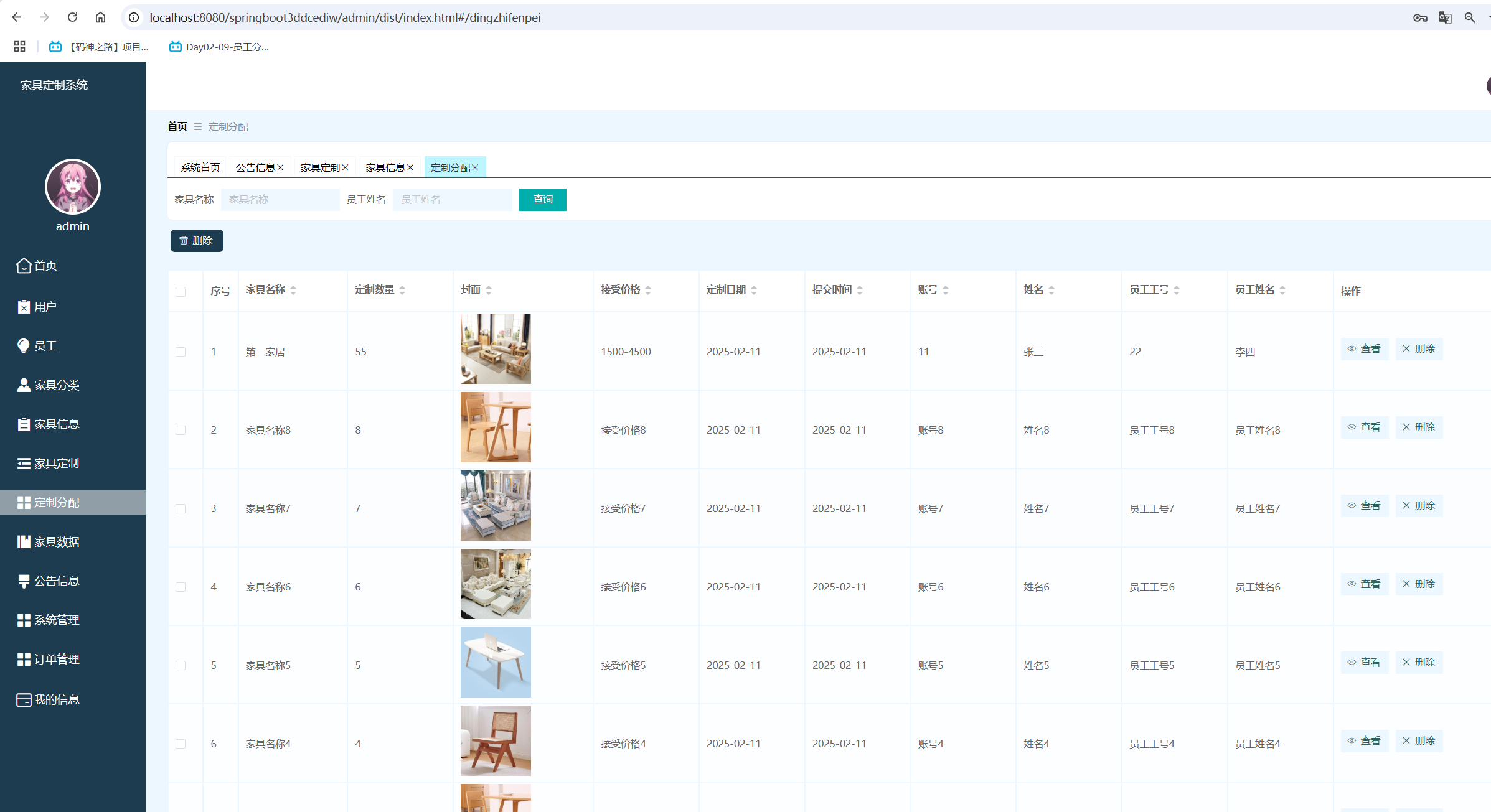Focus the 员工姓名 search input

click(452, 200)
